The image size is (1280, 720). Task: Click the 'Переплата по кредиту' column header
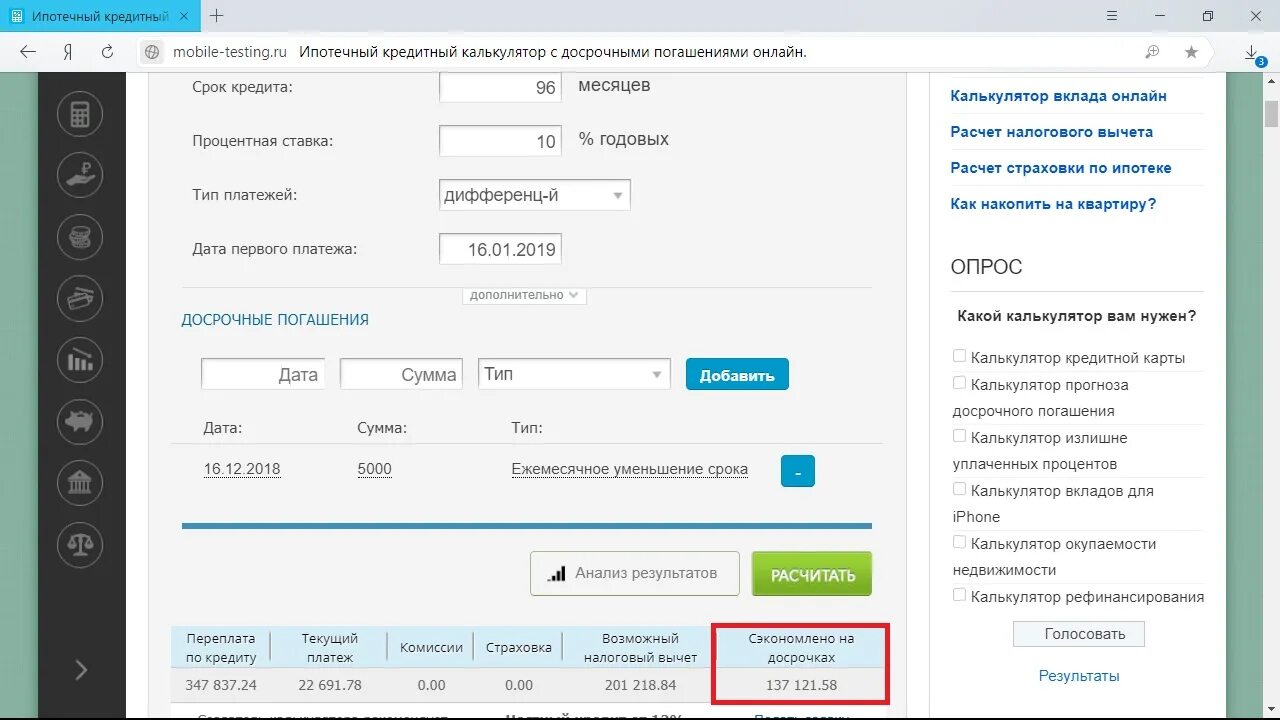[221, 648]
